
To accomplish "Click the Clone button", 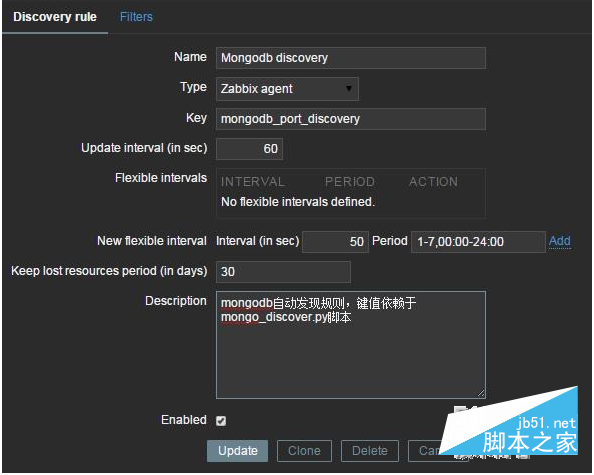I will pyautogui.click(x=304, y=451).
